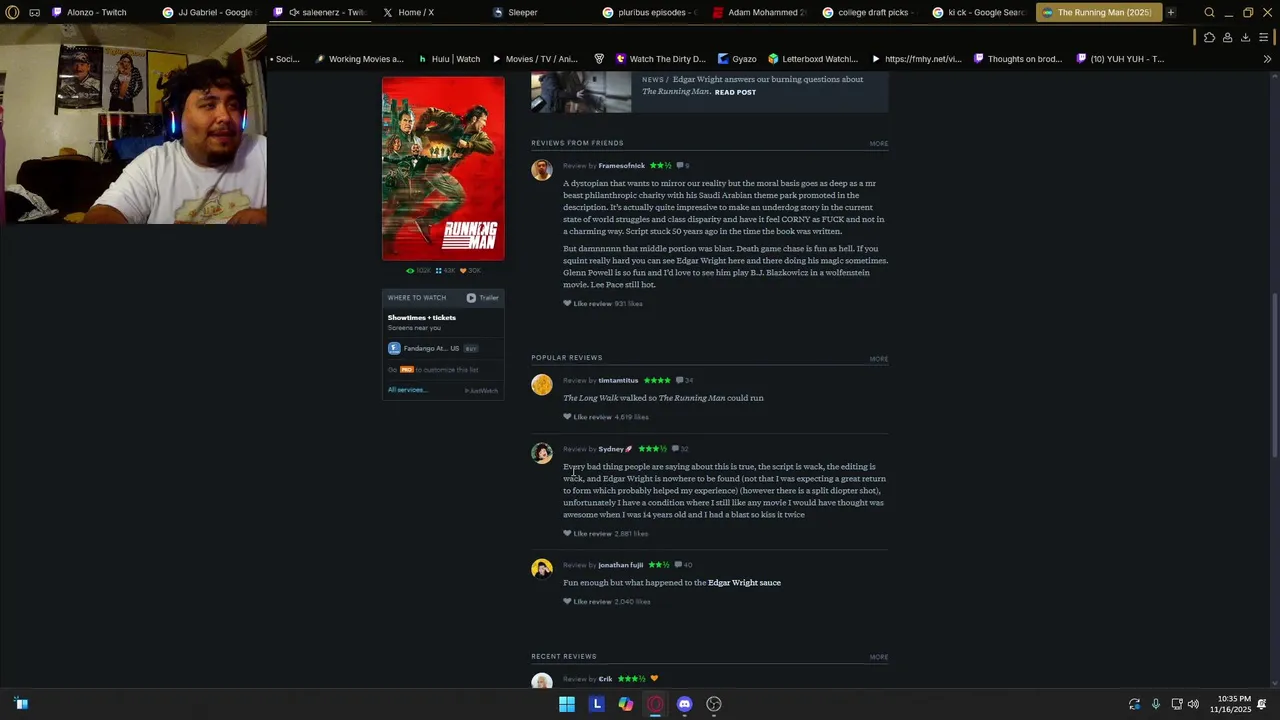
Task: Open the JustWatch link
Action: 481,391
